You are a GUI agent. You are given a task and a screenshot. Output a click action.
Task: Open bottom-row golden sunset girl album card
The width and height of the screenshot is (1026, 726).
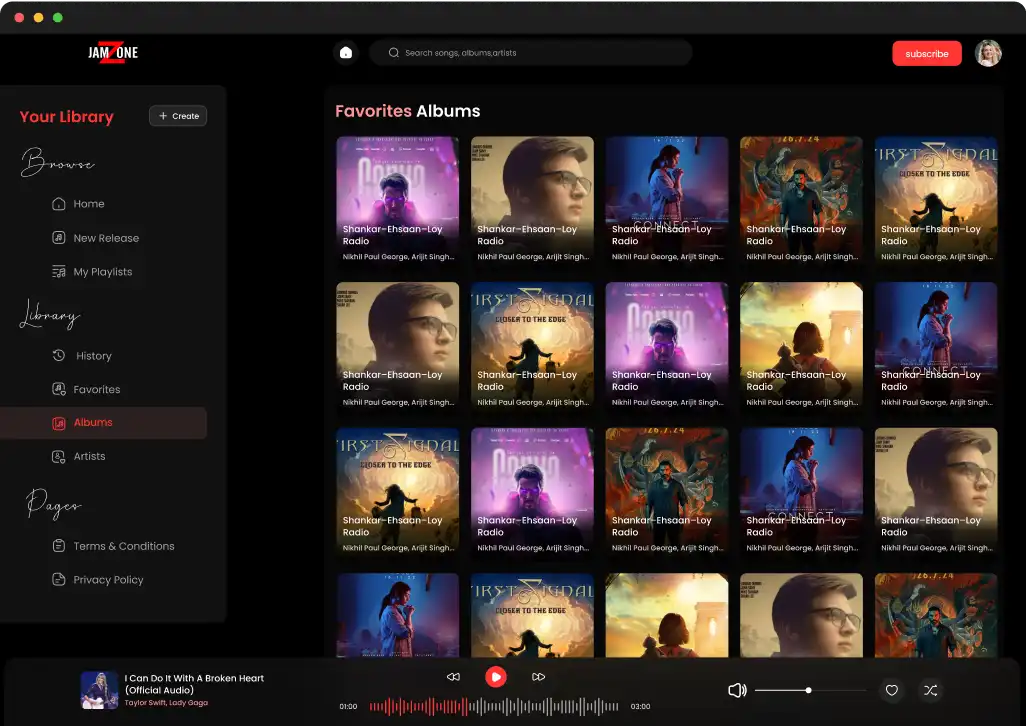(666, 615)
